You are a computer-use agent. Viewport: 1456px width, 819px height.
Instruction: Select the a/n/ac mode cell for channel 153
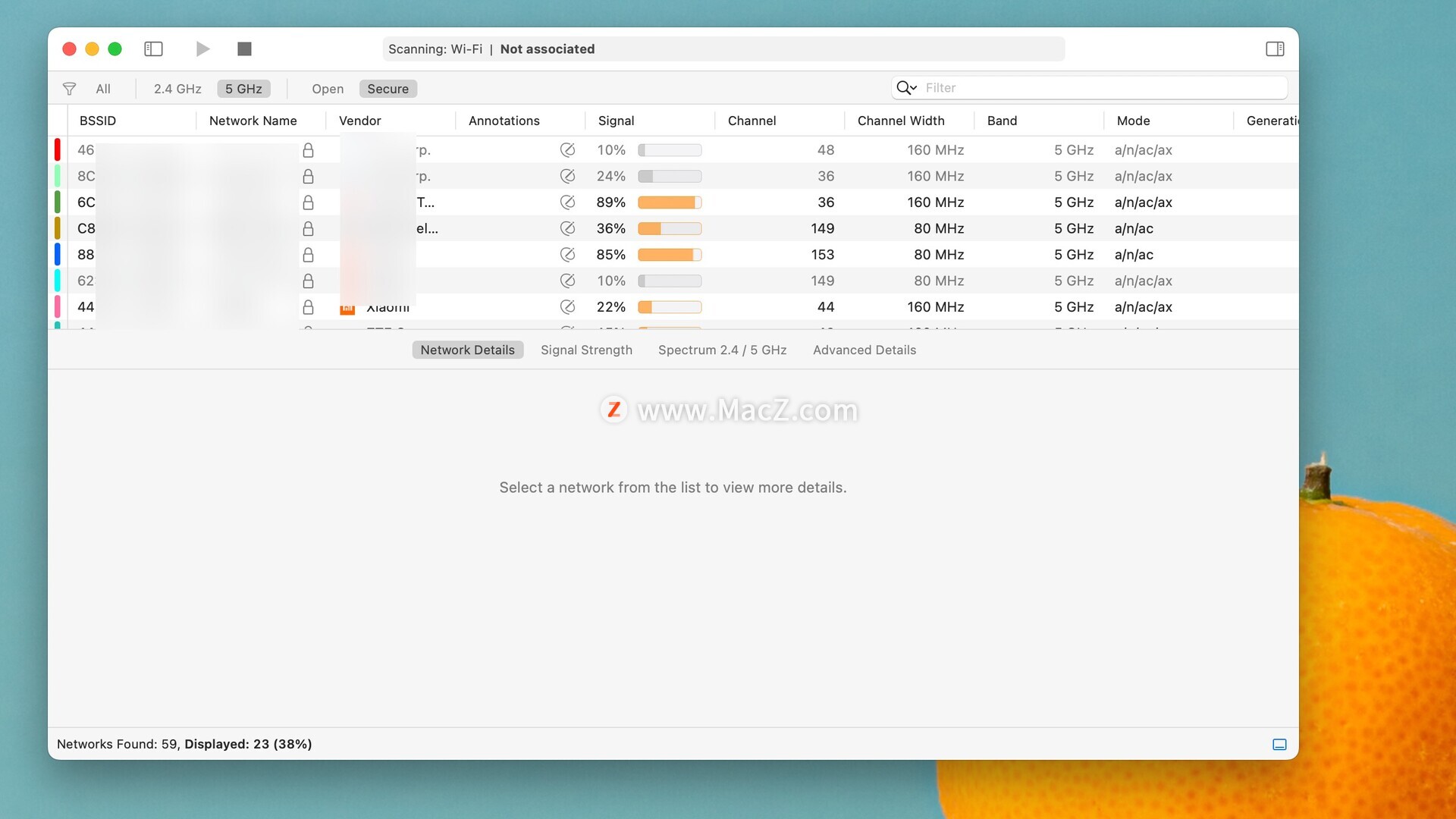coord(1134,255)
